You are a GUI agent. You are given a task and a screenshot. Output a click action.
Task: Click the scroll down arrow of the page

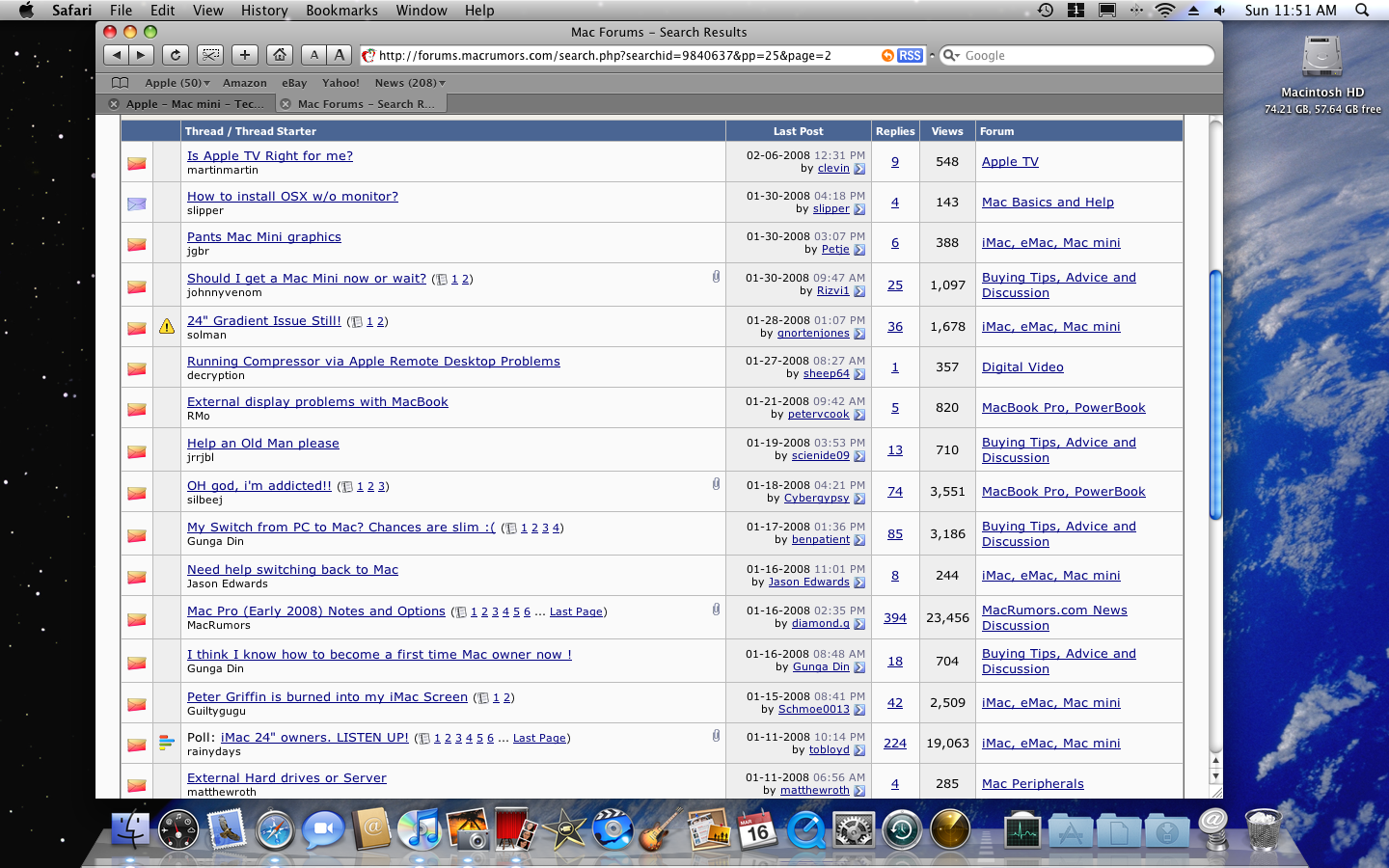coord(1215,775)
